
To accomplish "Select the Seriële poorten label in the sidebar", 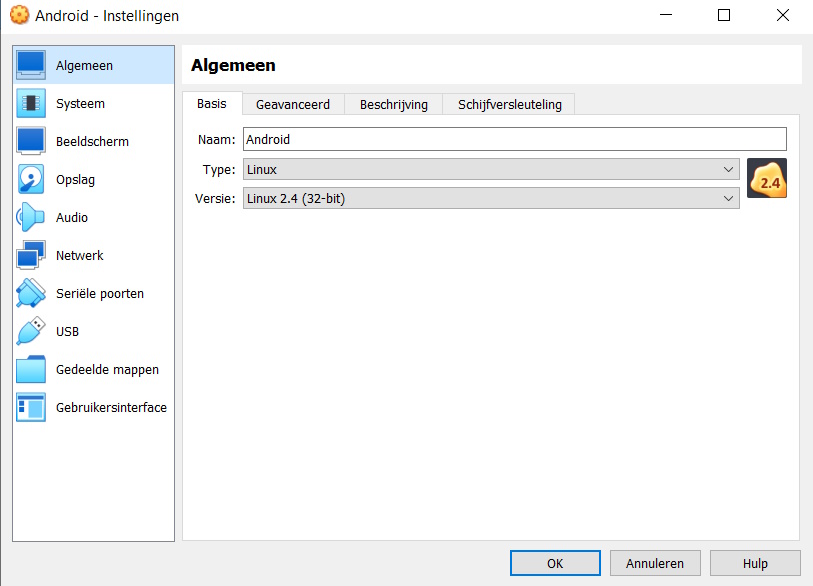I will coord(100,294).
